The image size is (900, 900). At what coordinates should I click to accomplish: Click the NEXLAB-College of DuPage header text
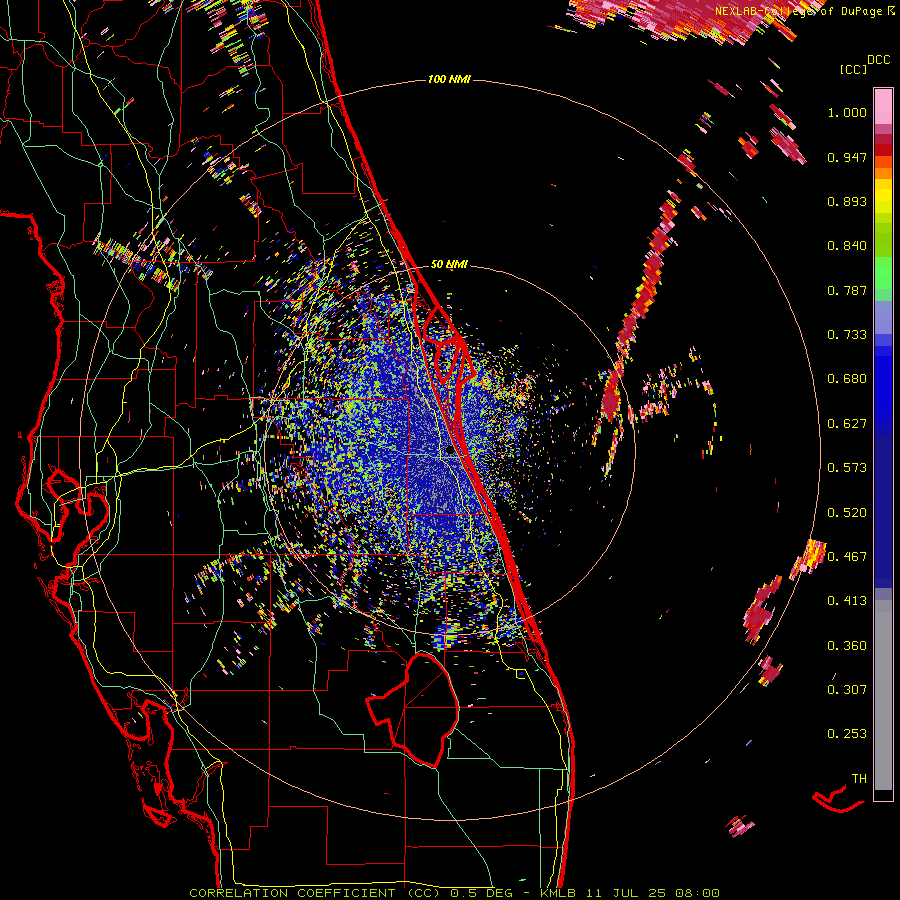click(798, 11)
